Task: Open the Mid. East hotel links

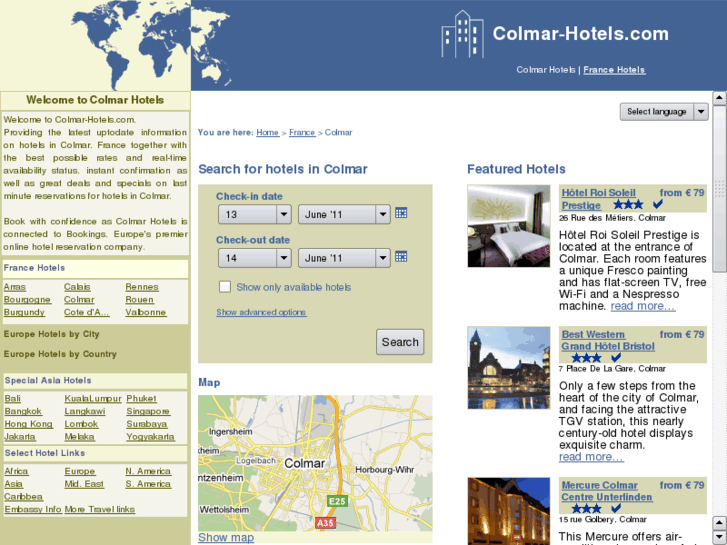Action: click(84, 484)
